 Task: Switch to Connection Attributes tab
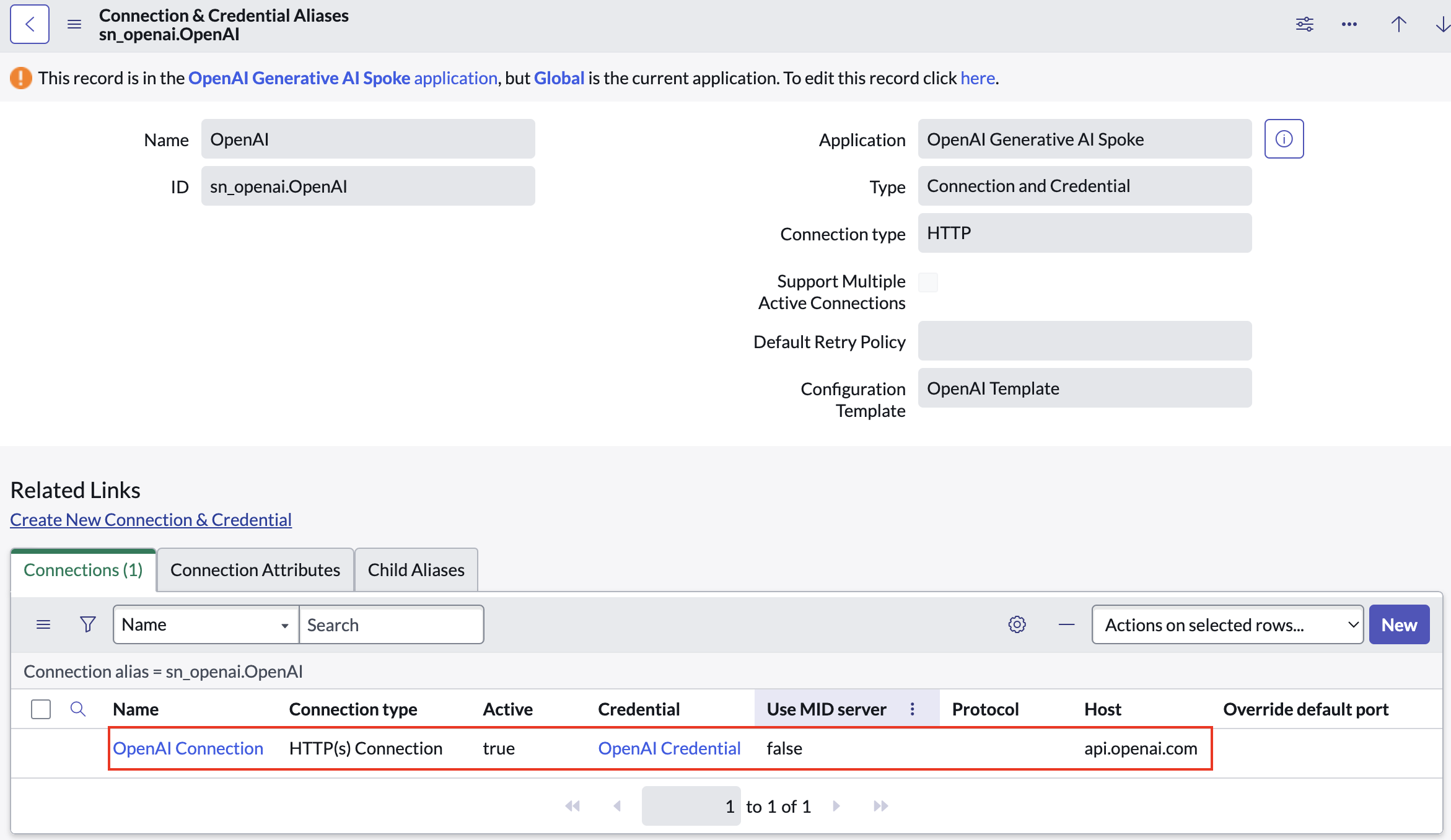click(255, 570)
